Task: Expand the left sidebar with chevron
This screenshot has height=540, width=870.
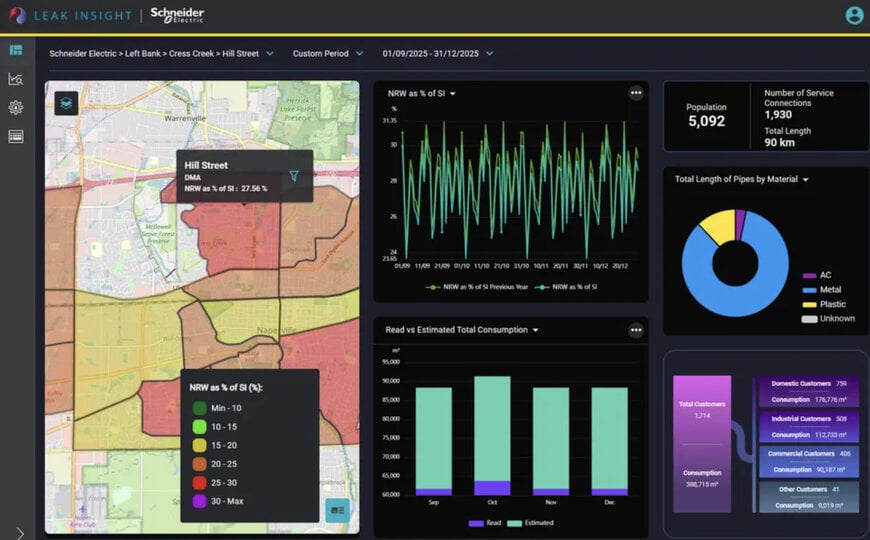Action: pyautogui.click(x=20, y=533)
